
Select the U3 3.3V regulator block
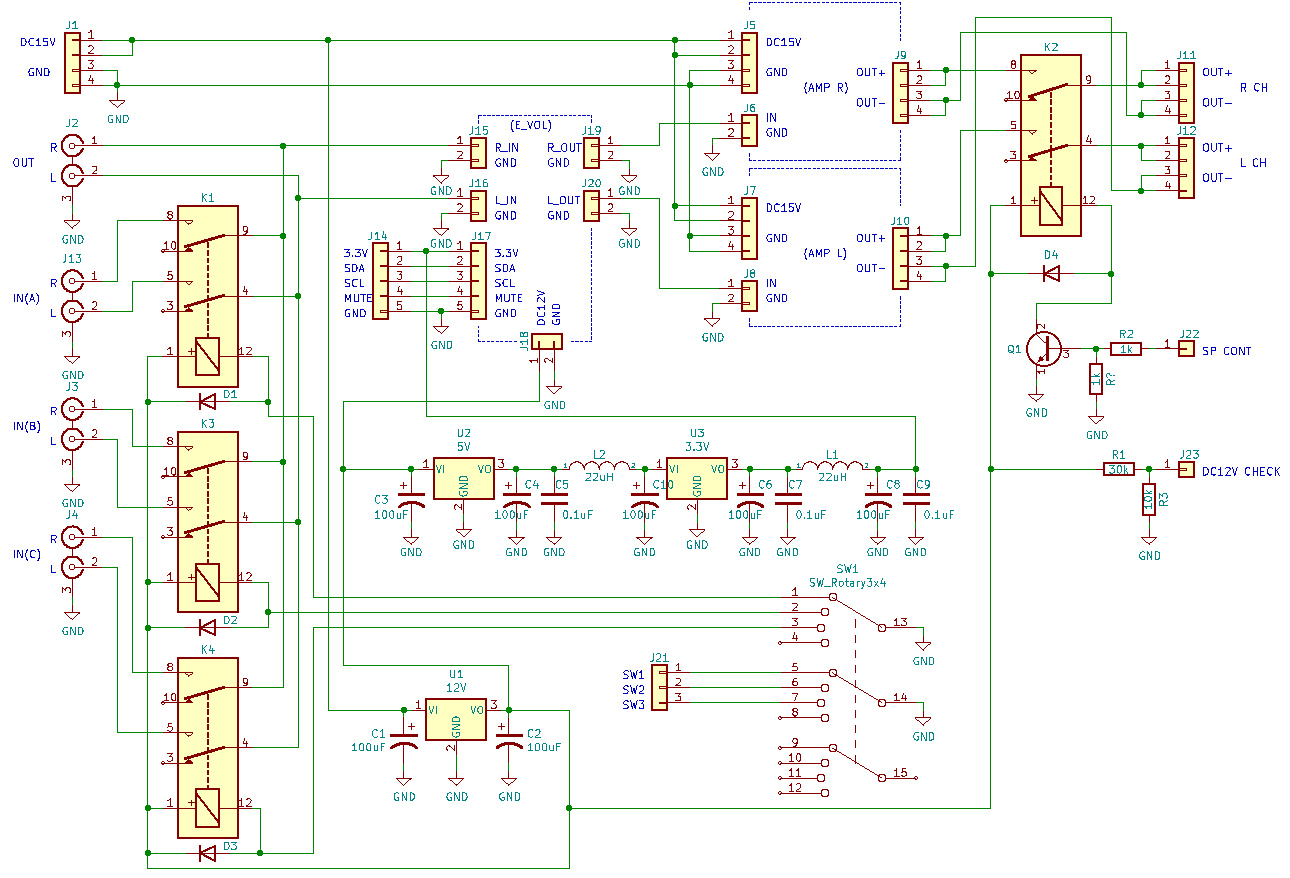point(697,477)
